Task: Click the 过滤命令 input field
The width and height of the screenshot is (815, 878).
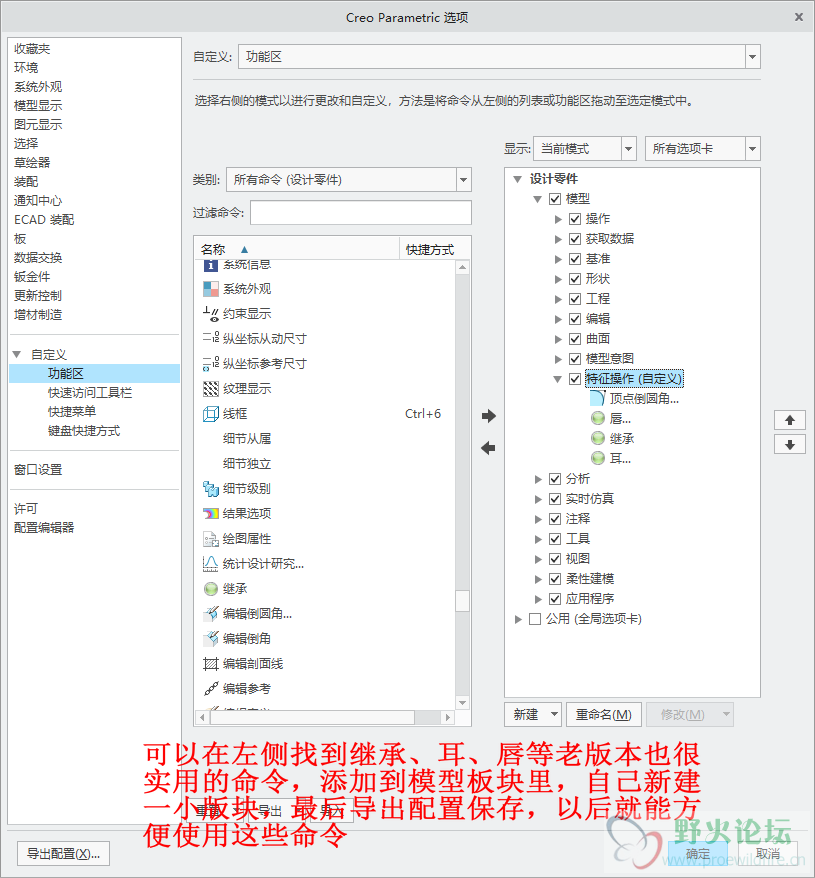Action: 361,213
